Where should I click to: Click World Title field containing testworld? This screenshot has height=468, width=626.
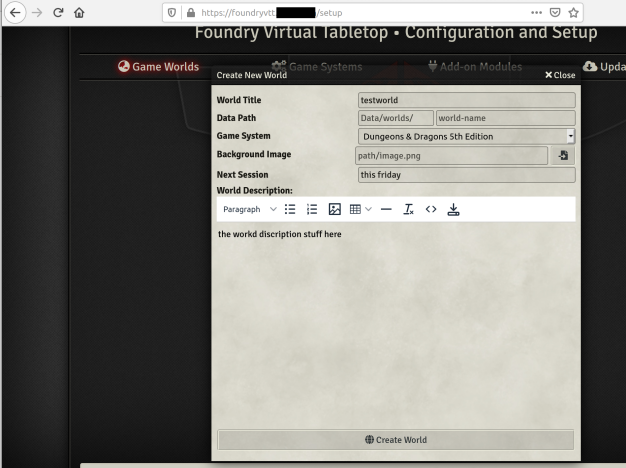pos(467,100)
